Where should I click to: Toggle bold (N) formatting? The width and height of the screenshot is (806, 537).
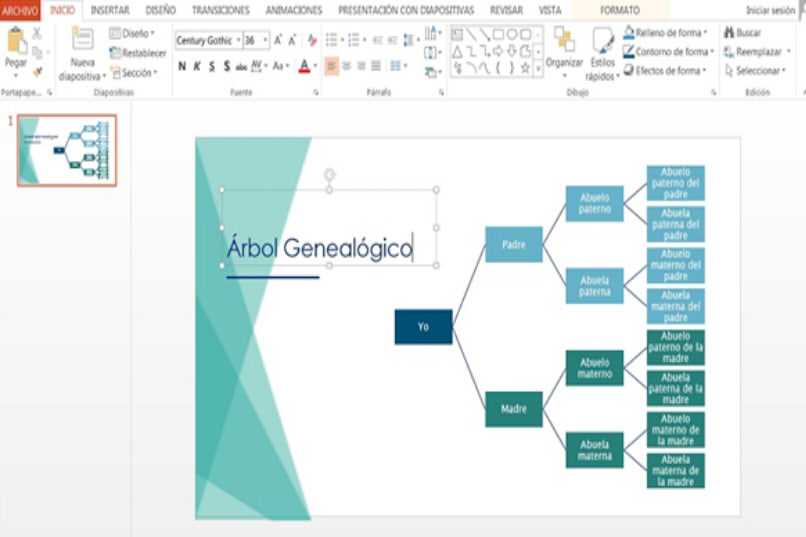tap(182, 66)
